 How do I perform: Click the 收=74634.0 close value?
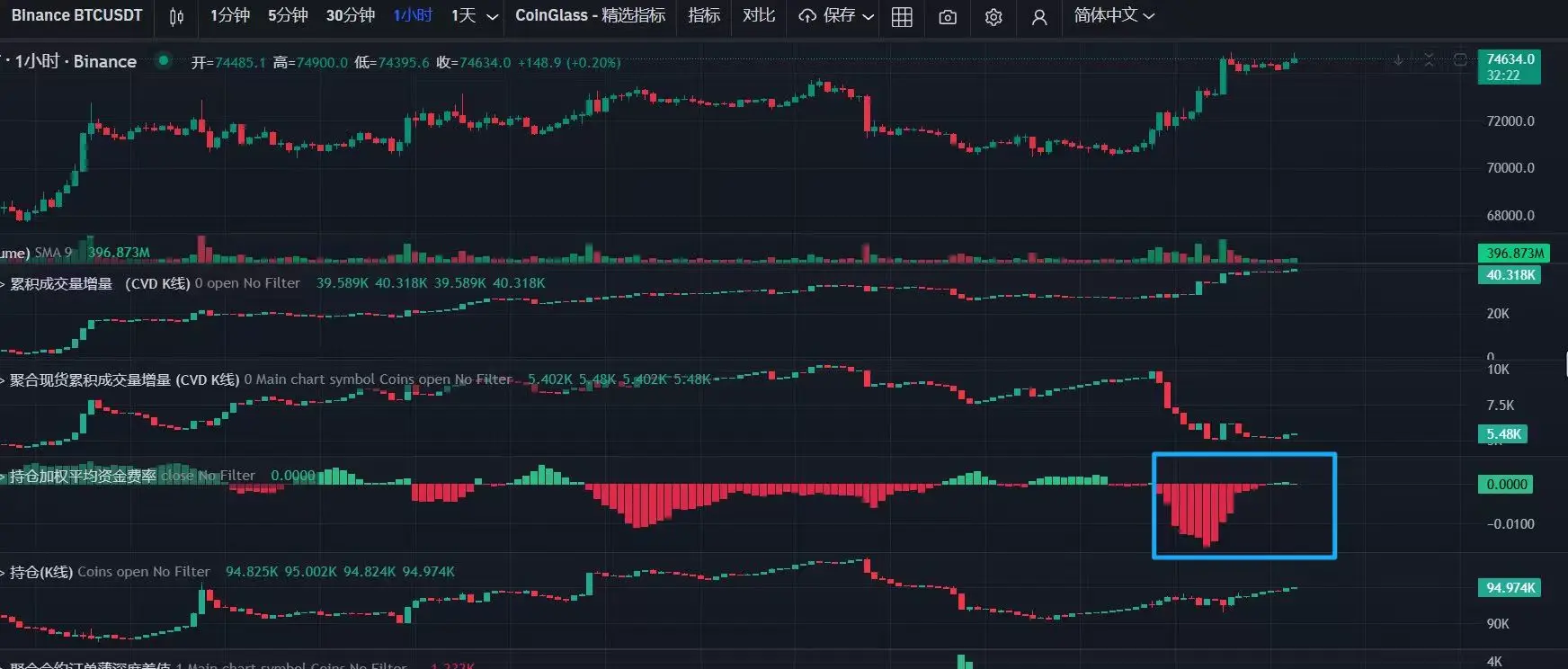pyautogui.click(x=474, y=63)
